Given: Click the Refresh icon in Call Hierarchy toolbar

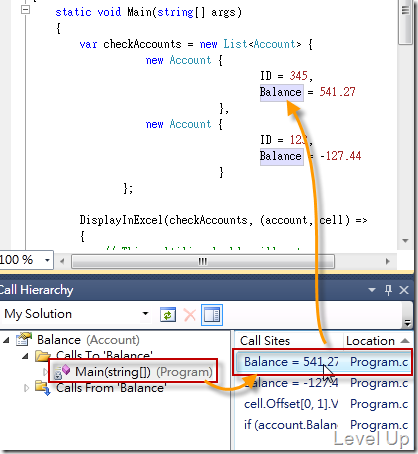Looking at the screenshot, I should tap(168, 314).
